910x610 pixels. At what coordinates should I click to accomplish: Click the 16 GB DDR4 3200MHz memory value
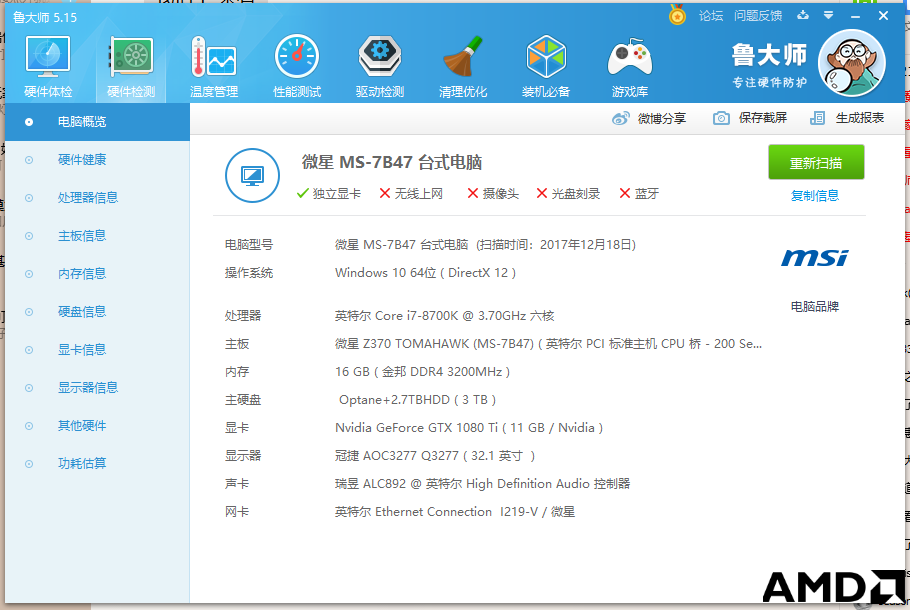pos(422,372)
